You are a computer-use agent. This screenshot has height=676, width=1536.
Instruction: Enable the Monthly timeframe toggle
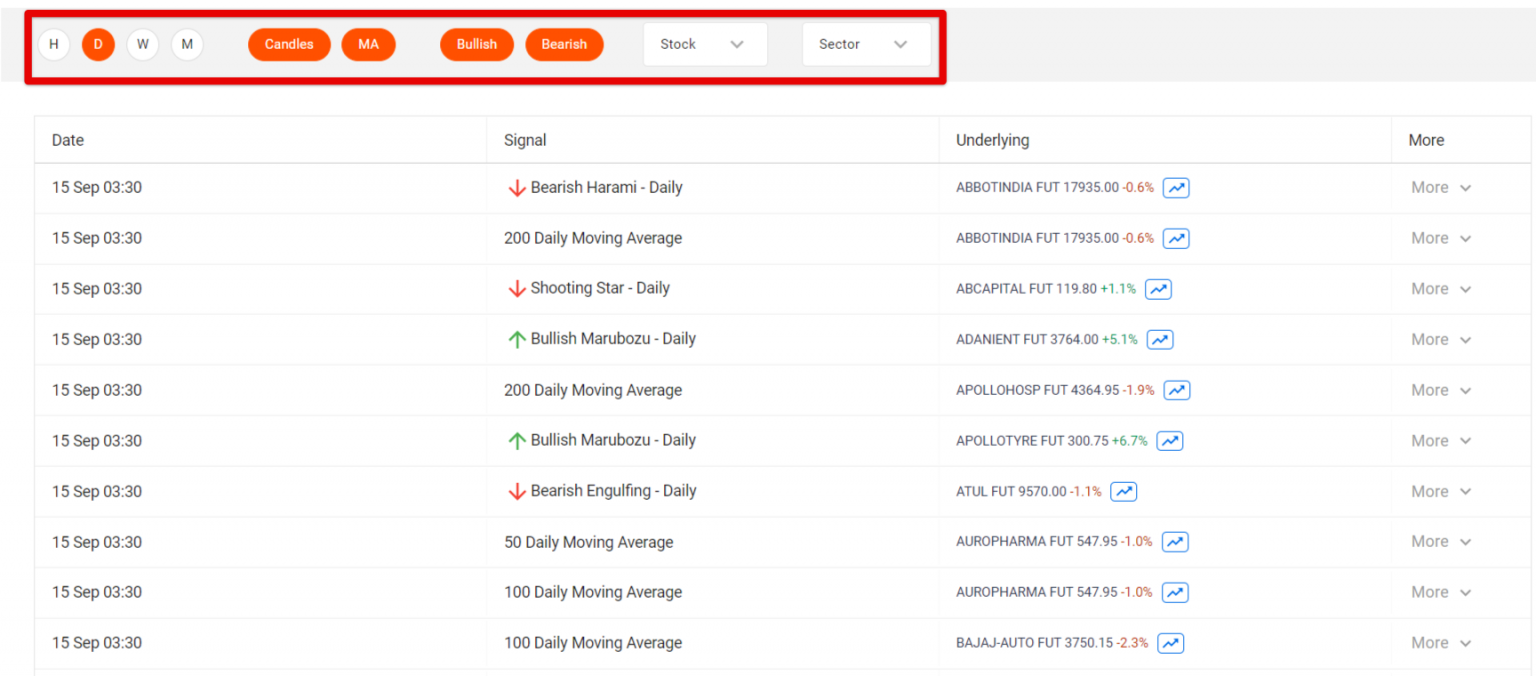187,44
